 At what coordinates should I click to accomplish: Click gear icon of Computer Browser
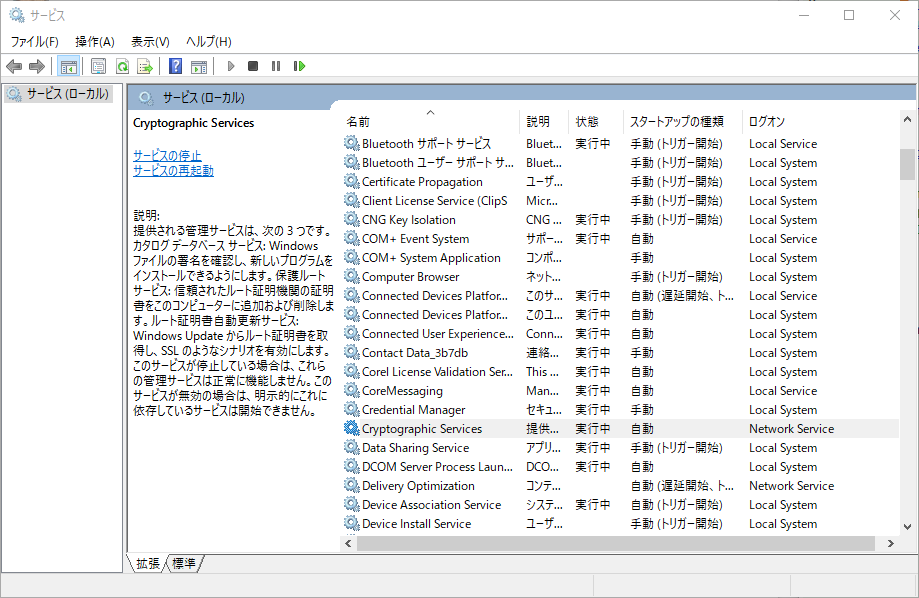352,276
